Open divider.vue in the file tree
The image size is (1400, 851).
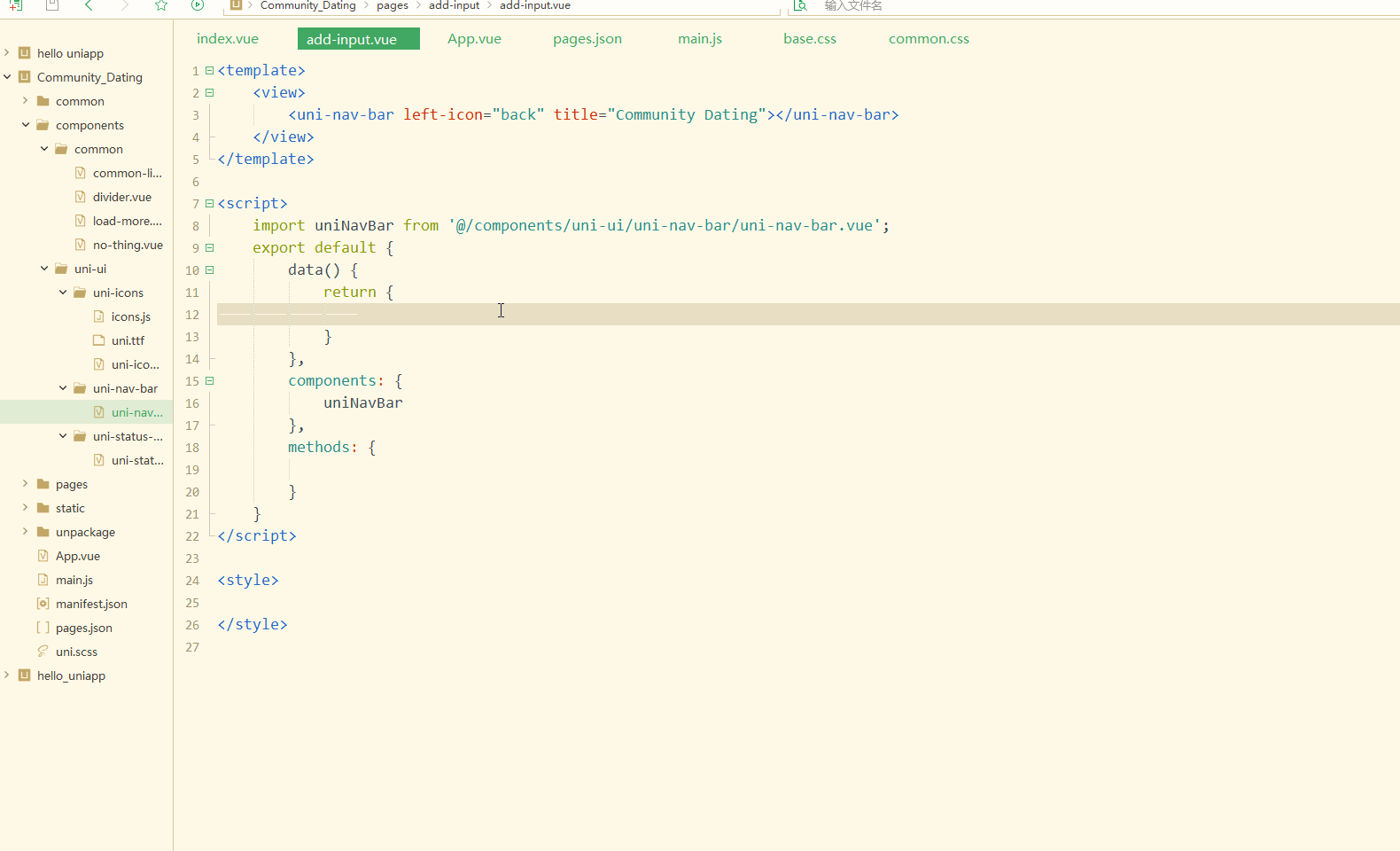pos(122,197)
